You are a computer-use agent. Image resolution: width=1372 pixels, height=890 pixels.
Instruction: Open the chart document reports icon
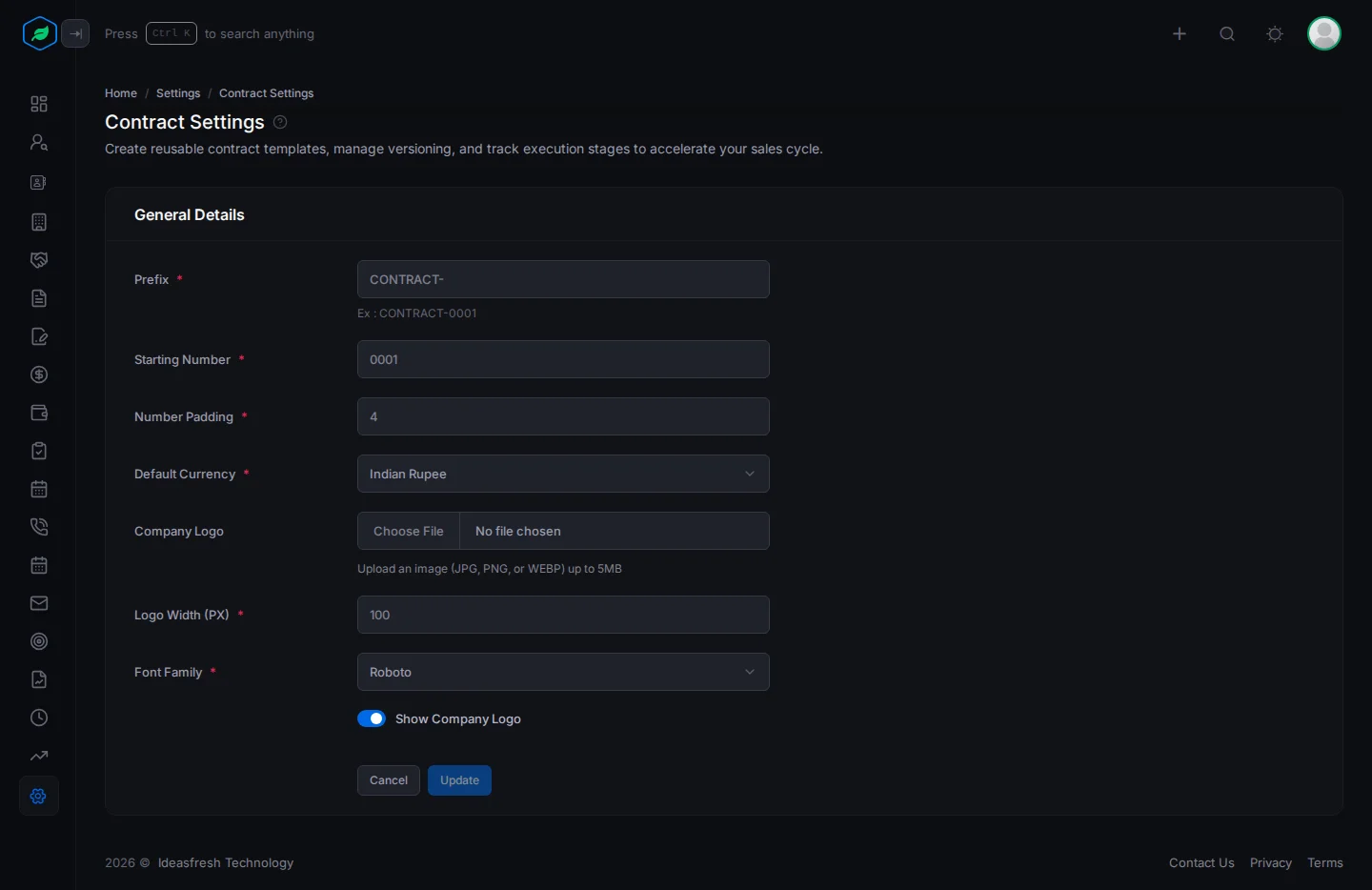coord(39,679)
